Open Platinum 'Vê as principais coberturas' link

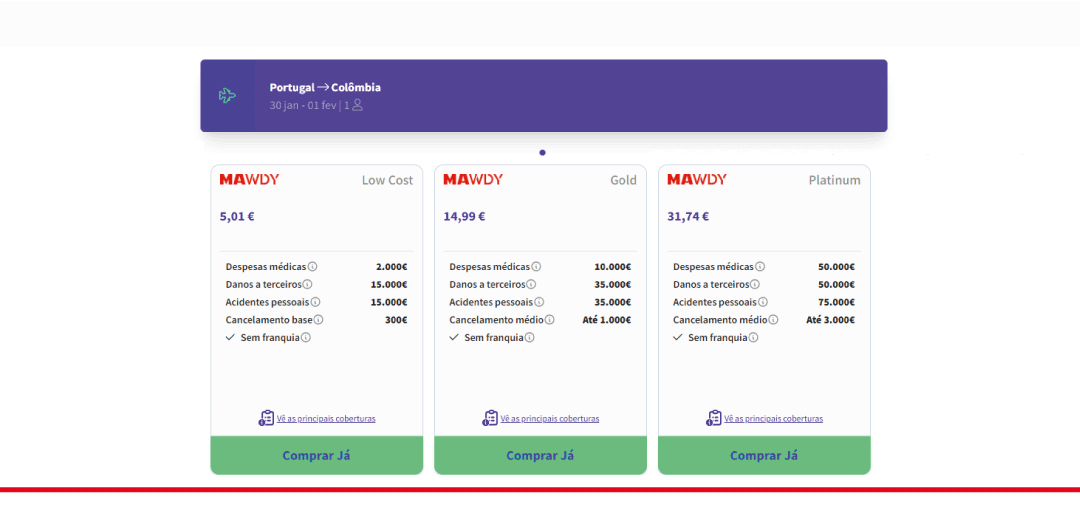774,419
